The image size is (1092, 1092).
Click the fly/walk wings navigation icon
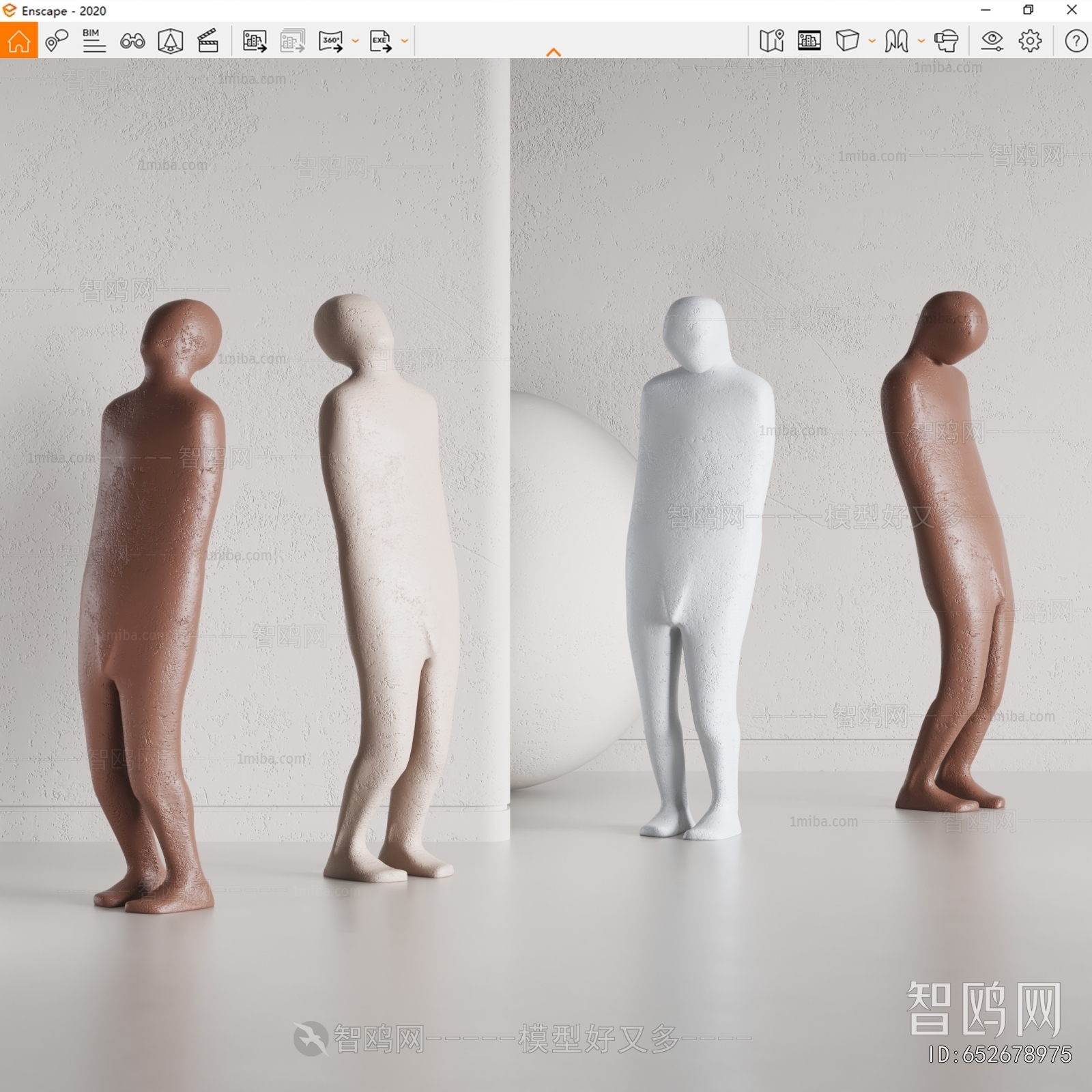click(897, 41)
